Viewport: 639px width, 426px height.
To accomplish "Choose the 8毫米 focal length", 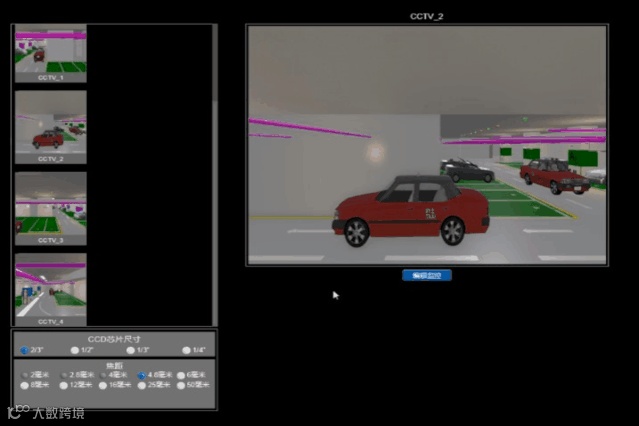I will pyautogui.click(x=24, y=385).
